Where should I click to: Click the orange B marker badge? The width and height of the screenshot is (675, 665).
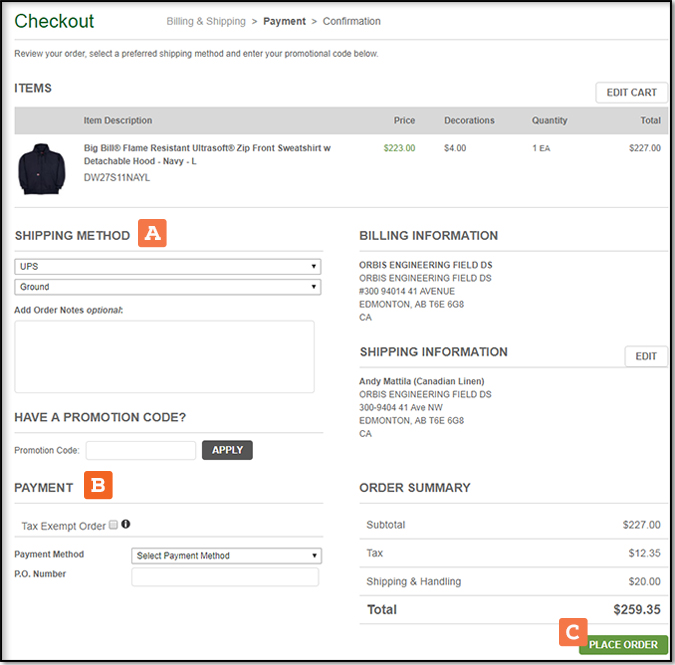point(98,486)
